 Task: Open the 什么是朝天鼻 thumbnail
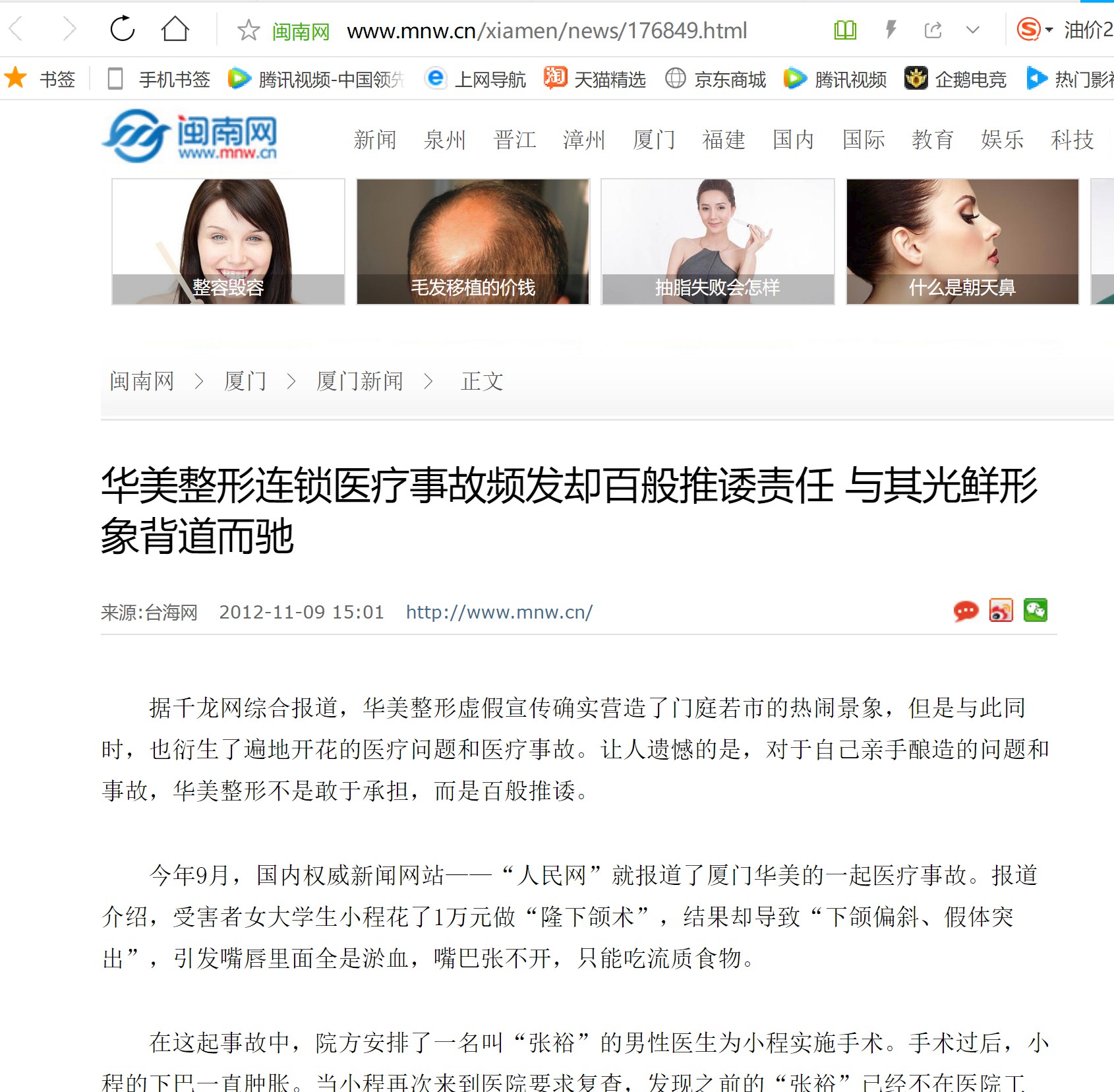pos(962,241)
